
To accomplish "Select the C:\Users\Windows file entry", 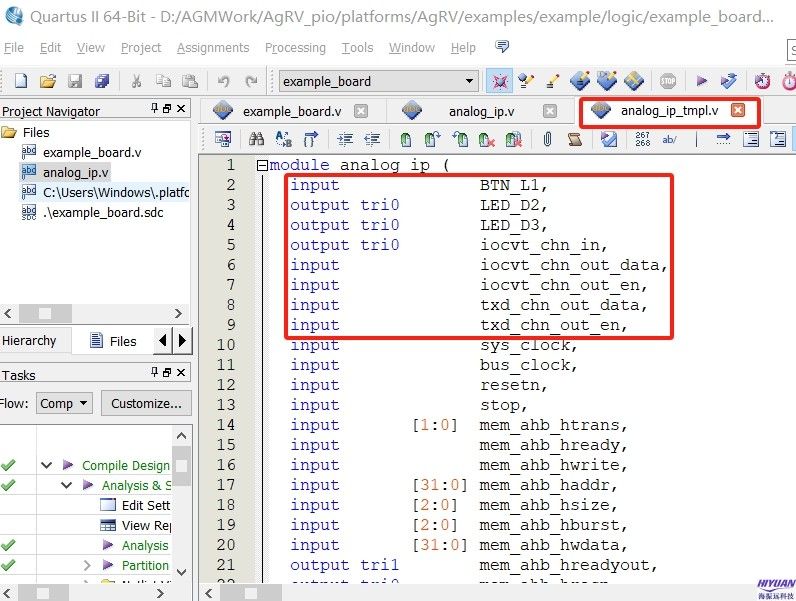I will (x=116, y=192).
